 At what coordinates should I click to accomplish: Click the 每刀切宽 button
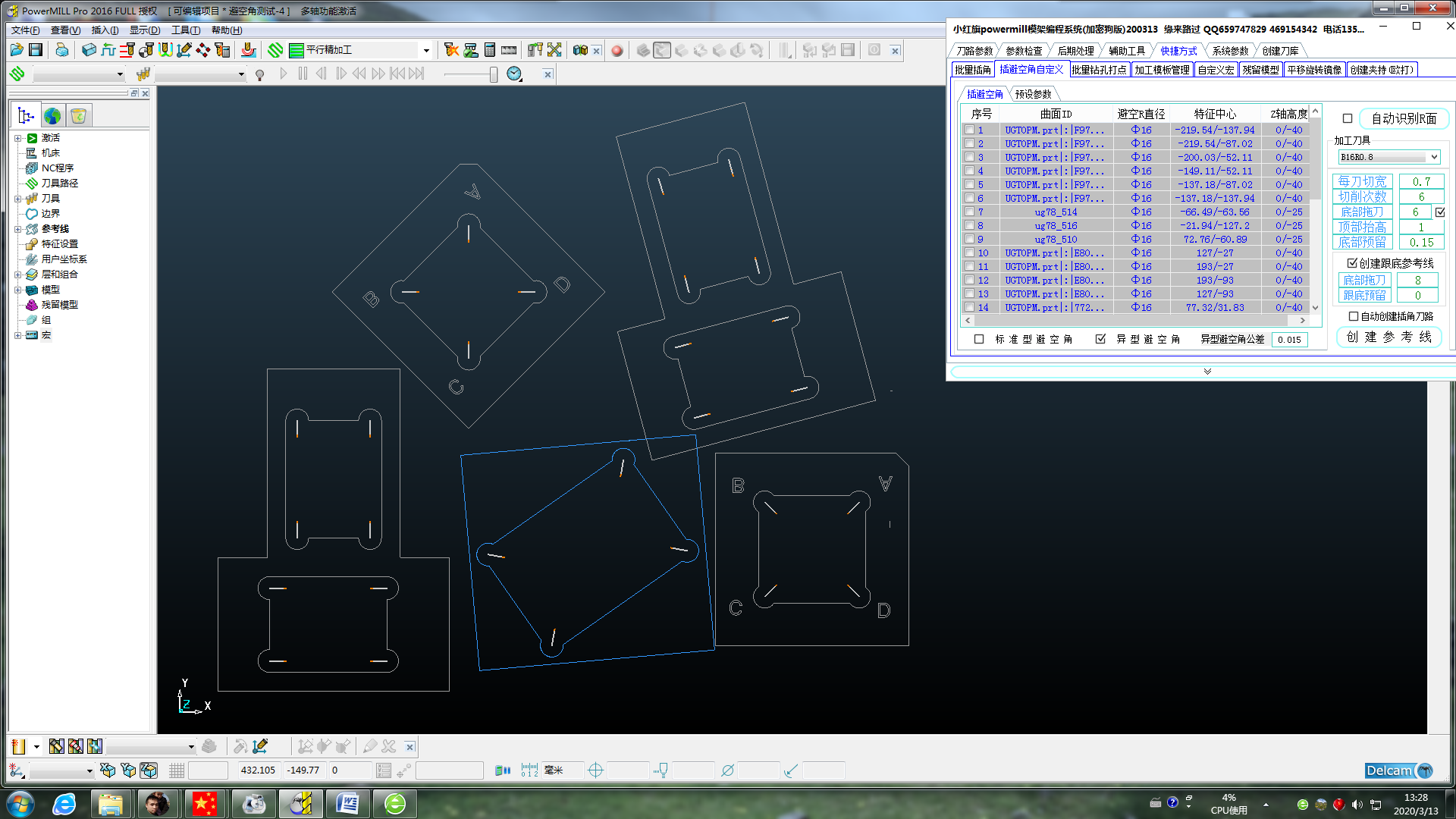click(x=1362, y=181)
